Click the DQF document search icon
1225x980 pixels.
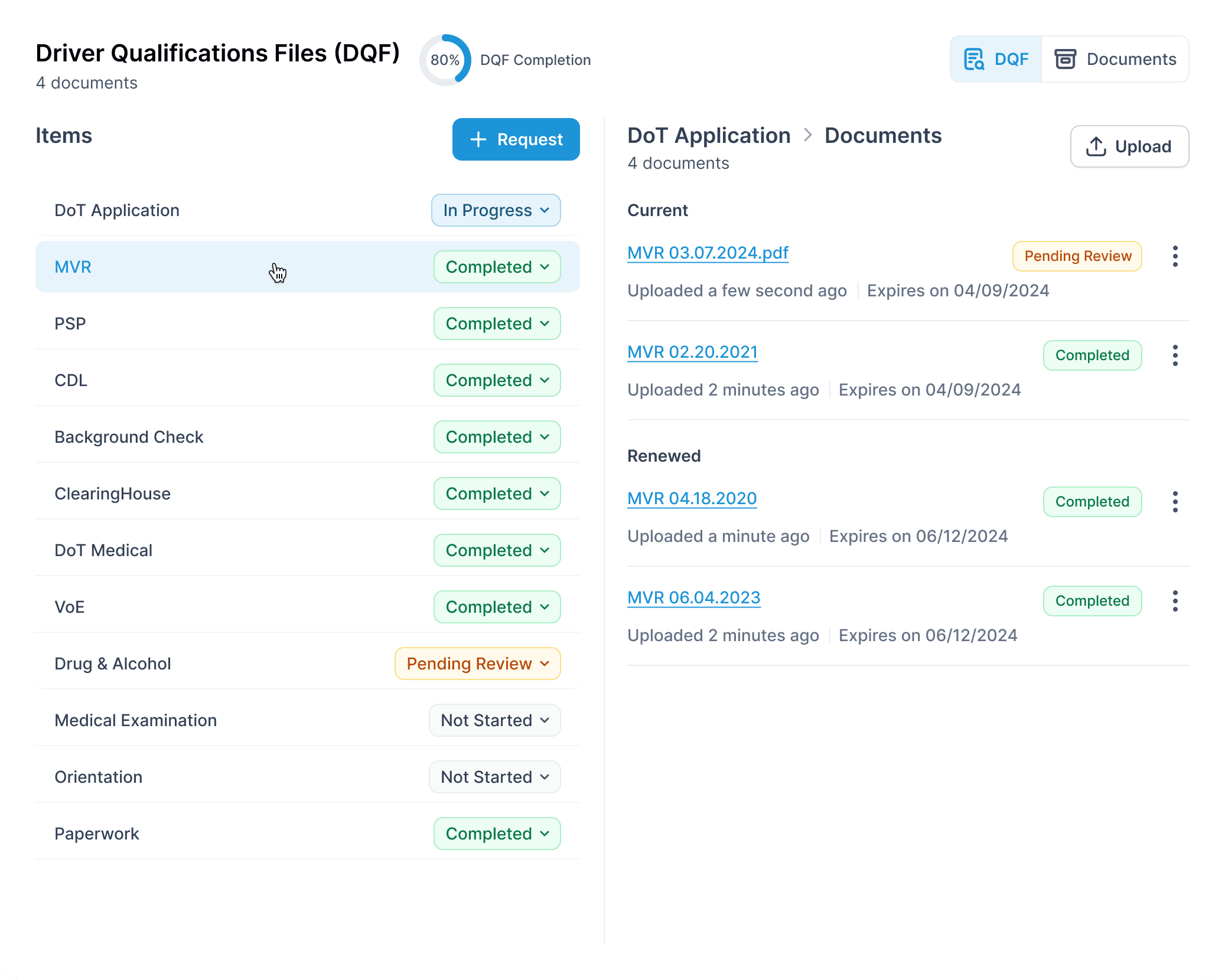tap(973, 59)
